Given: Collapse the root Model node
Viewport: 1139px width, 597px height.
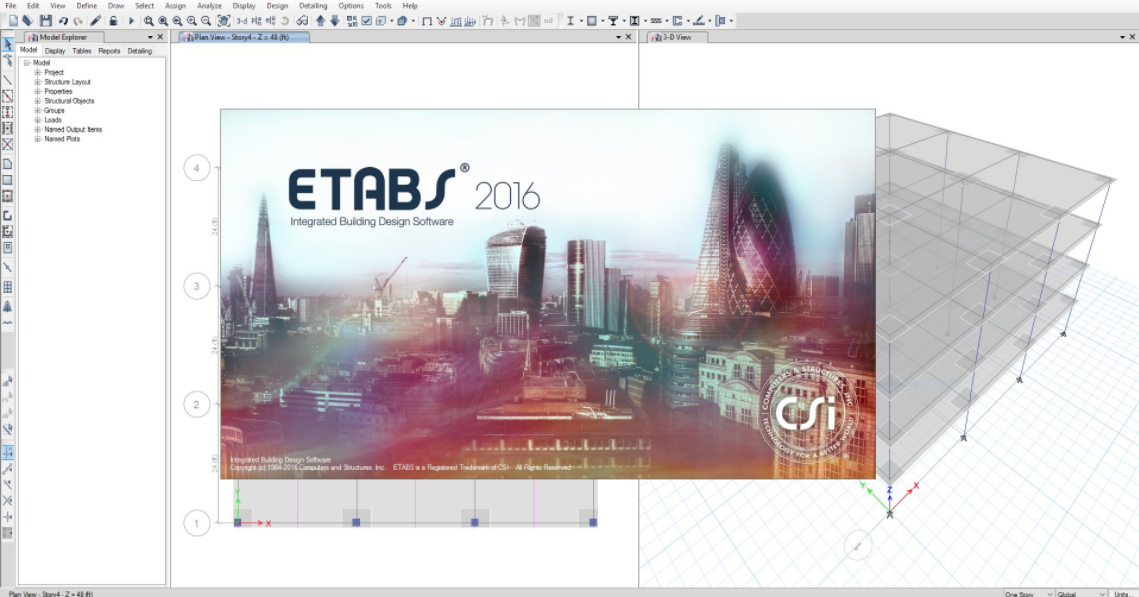Looking at the screenshot, I should [27, 63].
